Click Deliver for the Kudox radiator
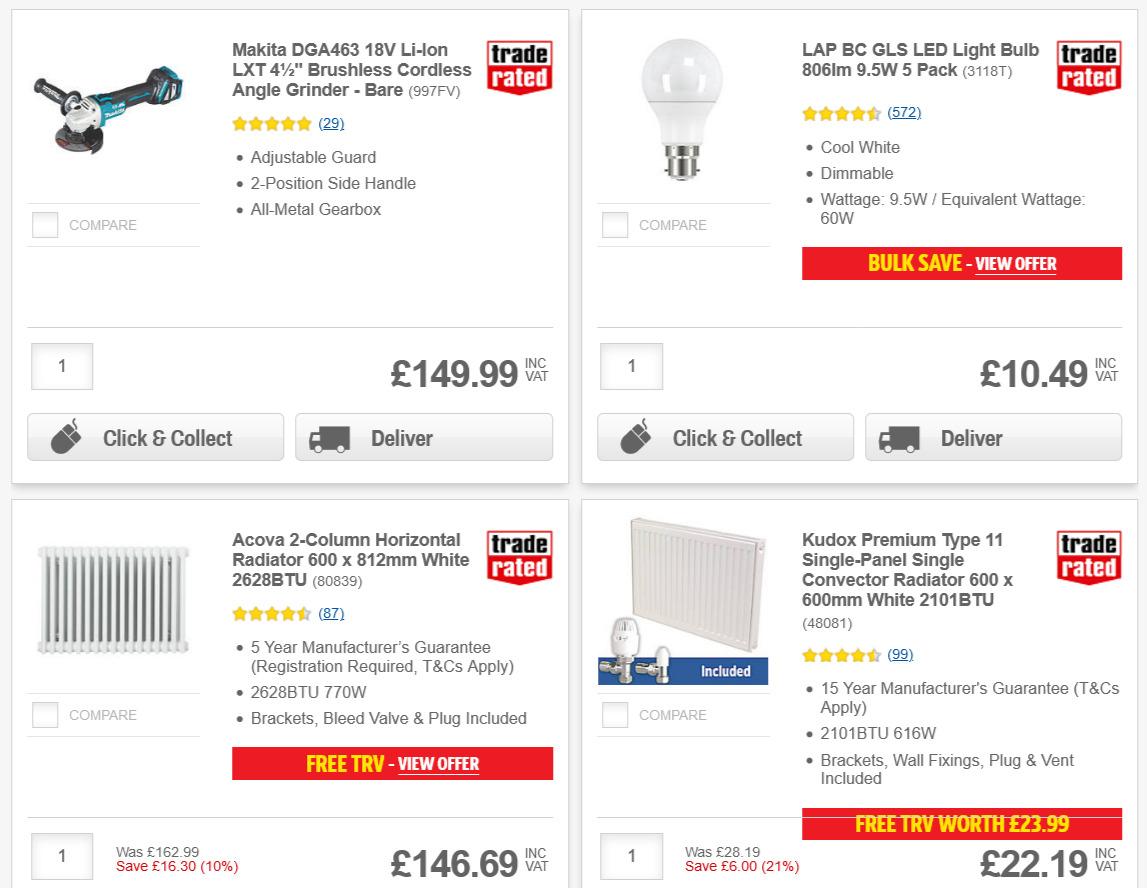 tap(993, 885)
